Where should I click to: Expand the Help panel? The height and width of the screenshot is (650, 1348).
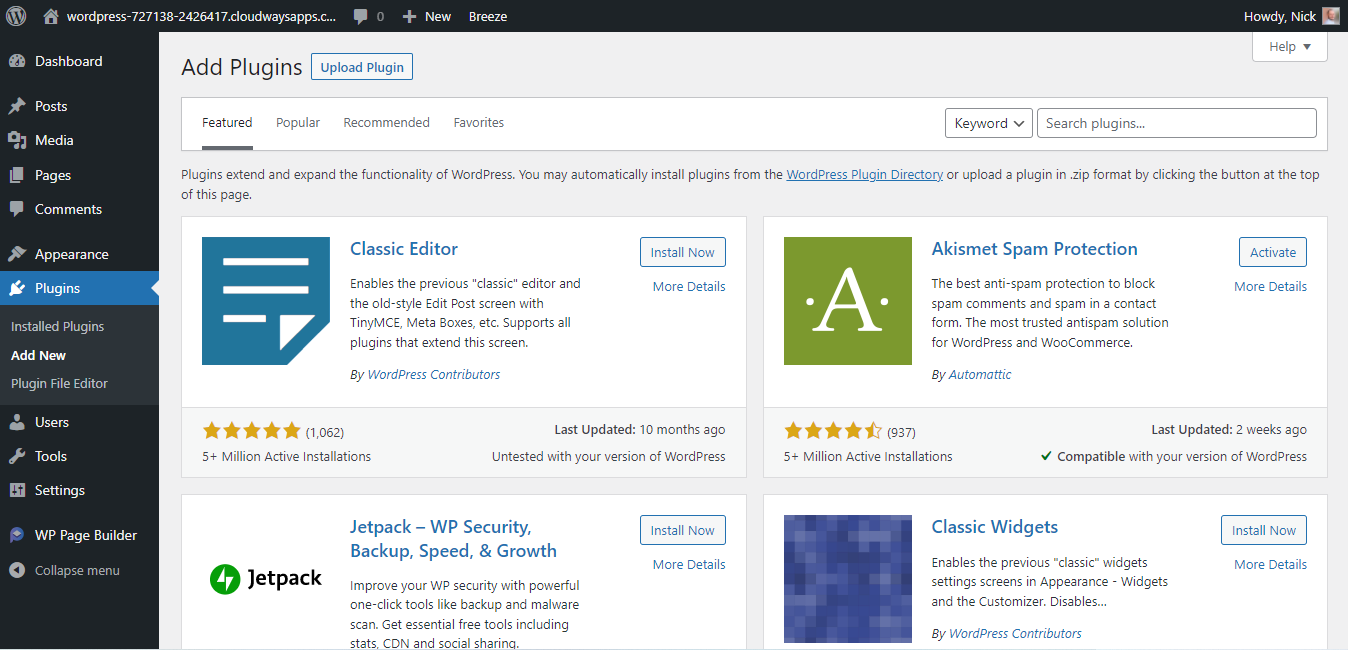tap(1289, 46)
